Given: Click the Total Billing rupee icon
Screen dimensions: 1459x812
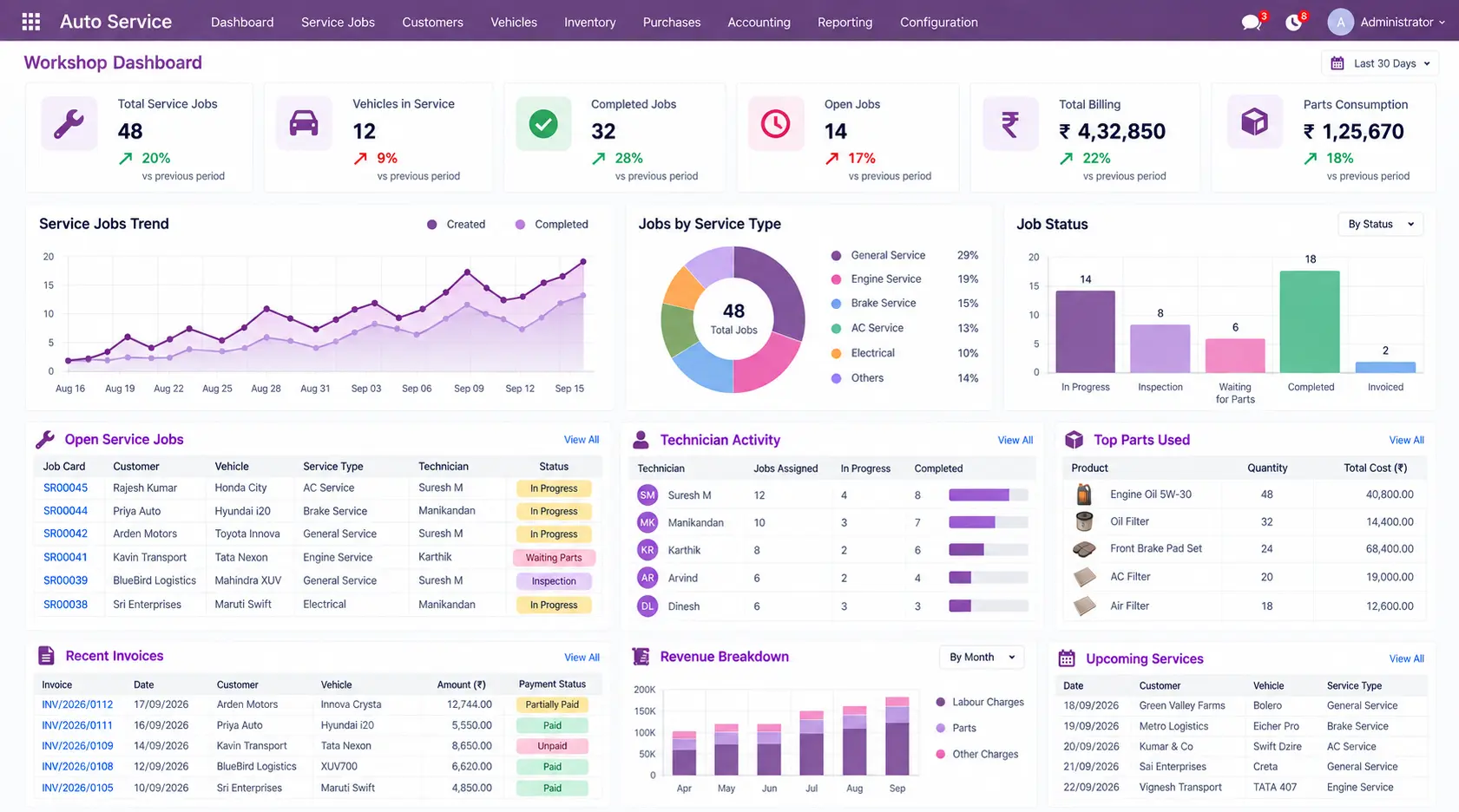Looking at the screenshot, I should point(1010,123).
